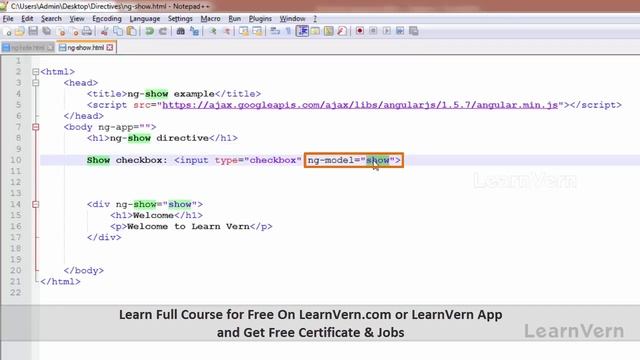Collapse the div fold marker on line 14

pos(36,204)
